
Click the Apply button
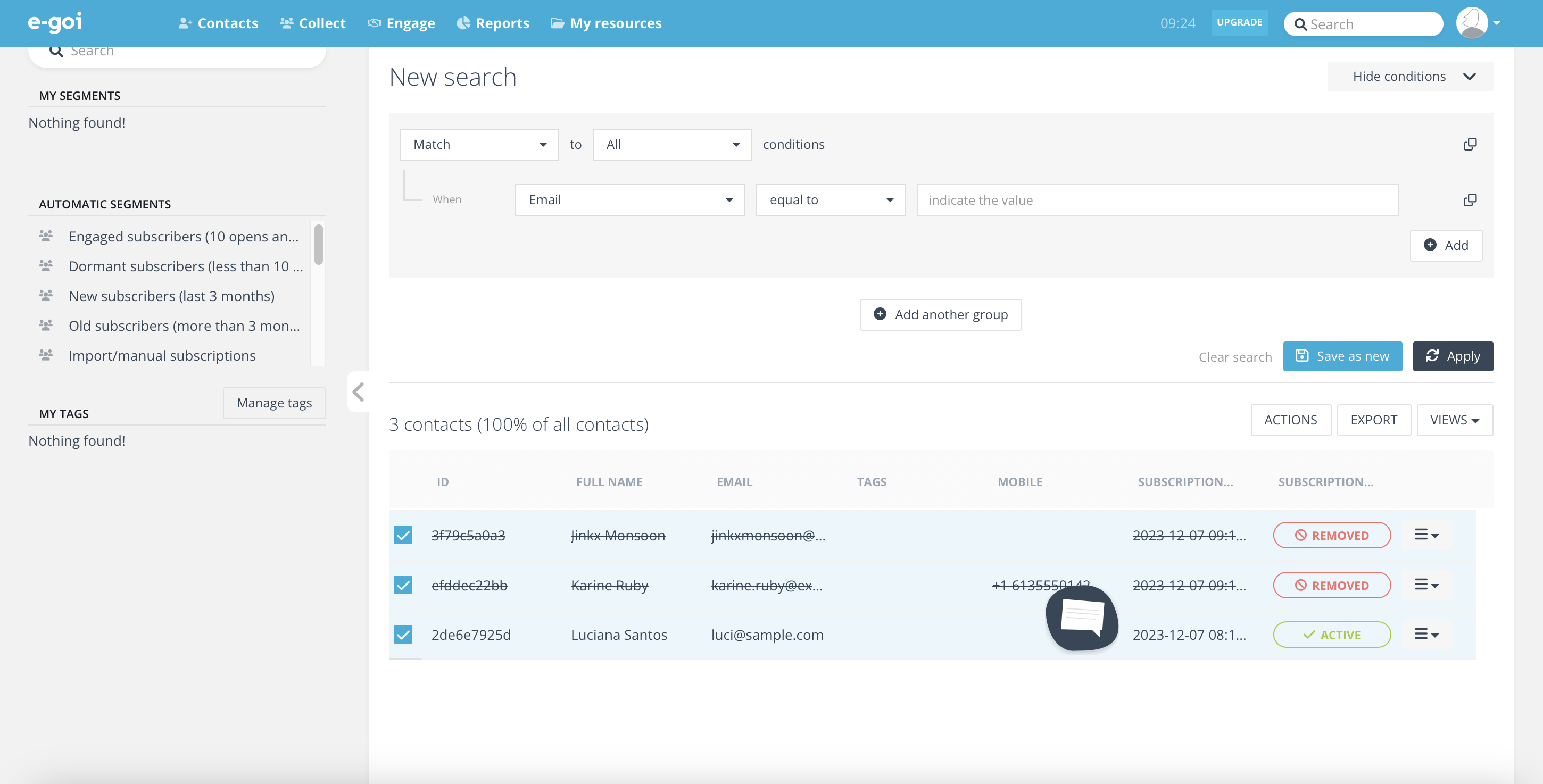tap(1453, 356)
